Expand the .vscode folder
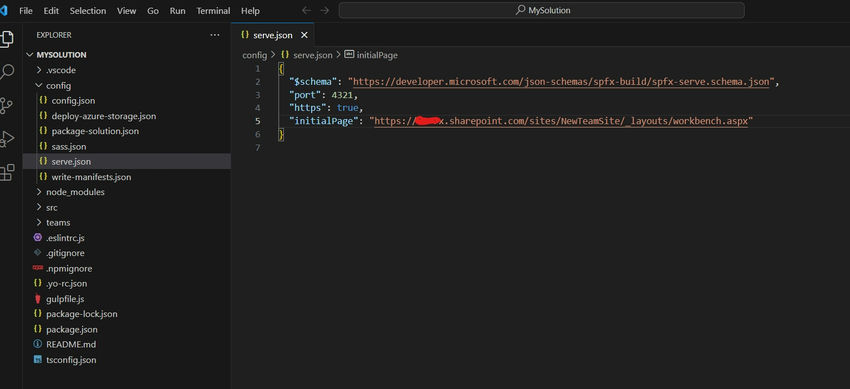Screen dimensions: 850x389 coord(55,70)
